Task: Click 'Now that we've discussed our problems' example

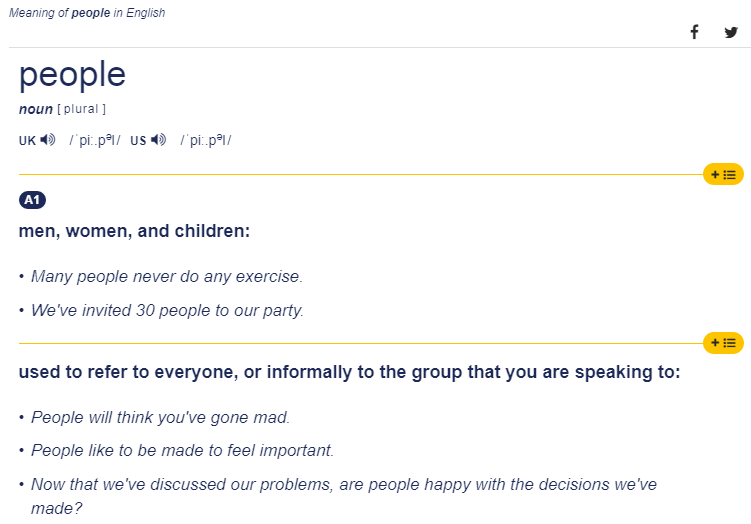Action: [x=343, y=496]
